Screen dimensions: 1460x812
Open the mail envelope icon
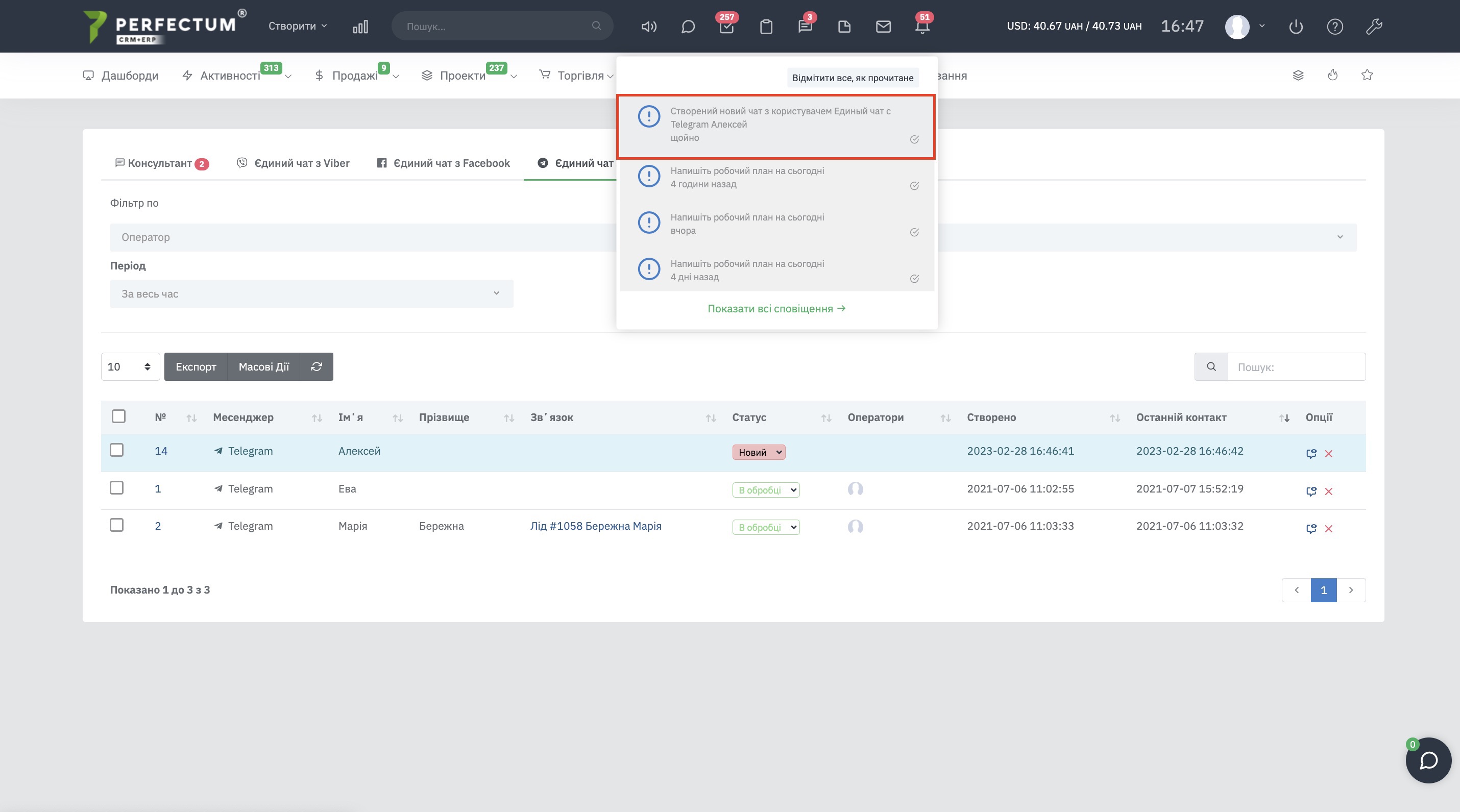point(884,27)
